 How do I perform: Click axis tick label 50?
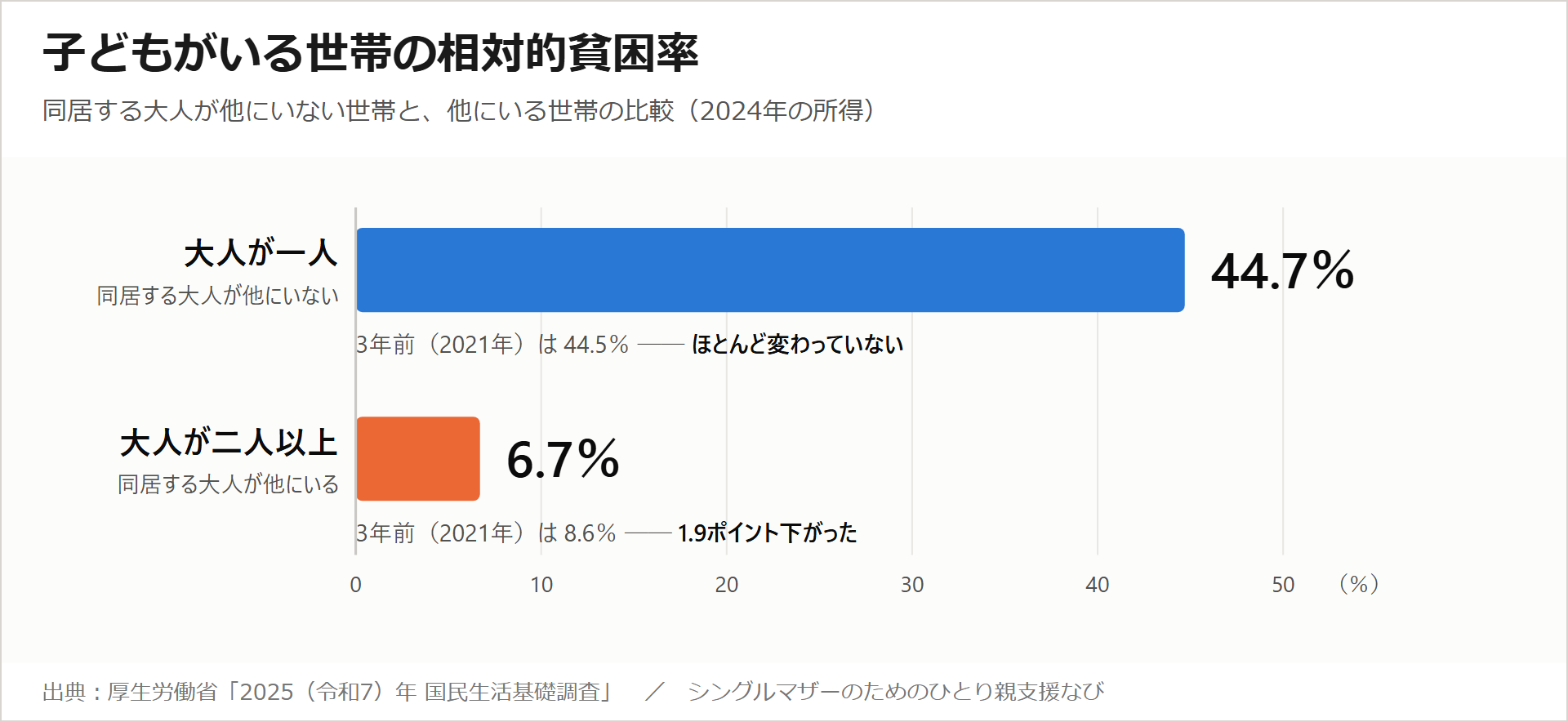(1283, 585)
